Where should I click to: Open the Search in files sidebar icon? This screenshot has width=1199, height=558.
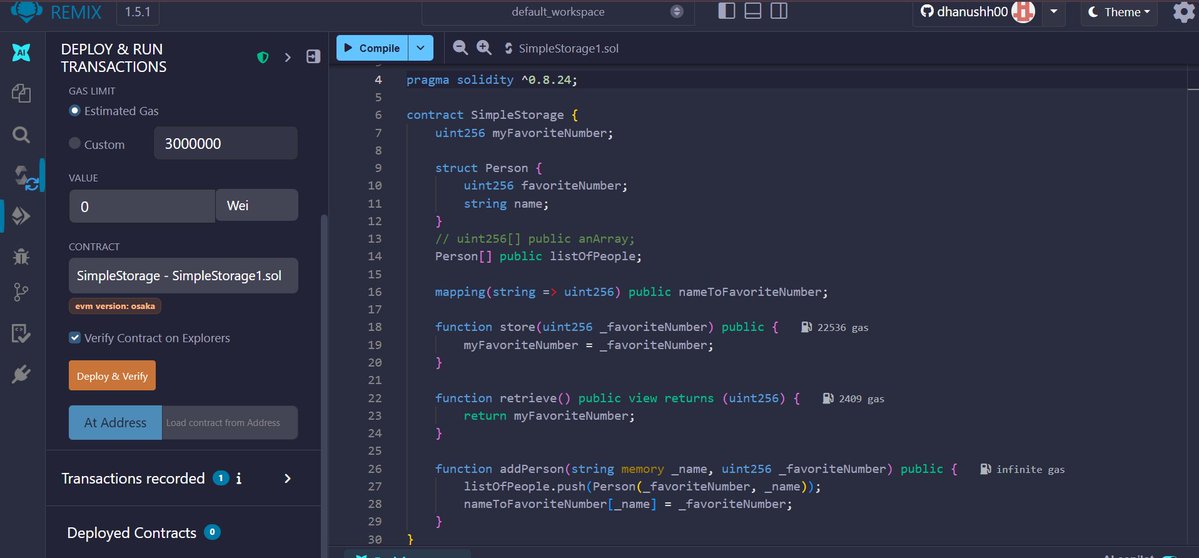(x=21, y=135)
